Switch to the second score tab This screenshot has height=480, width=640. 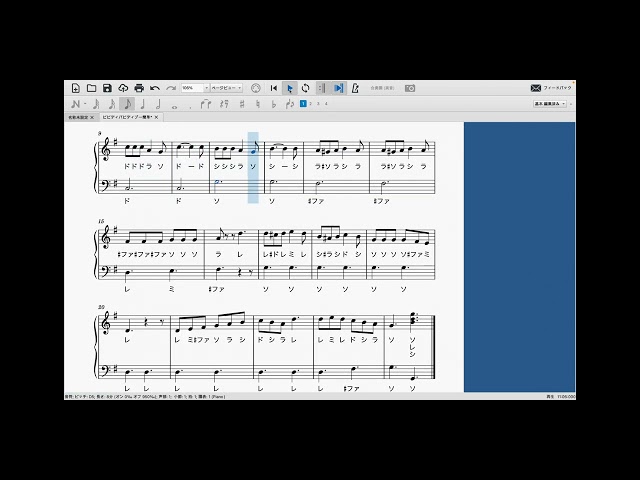tap(127, 117)
